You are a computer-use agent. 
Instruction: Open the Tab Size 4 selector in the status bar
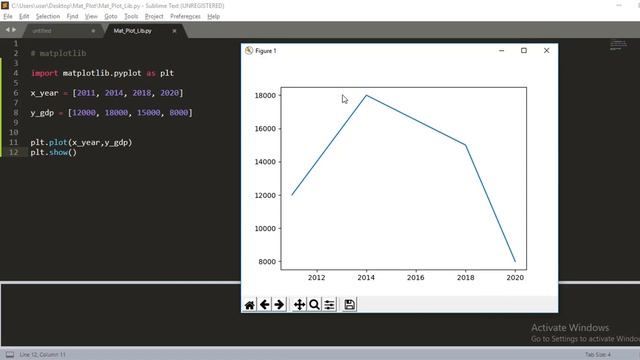tap(598, 354)
